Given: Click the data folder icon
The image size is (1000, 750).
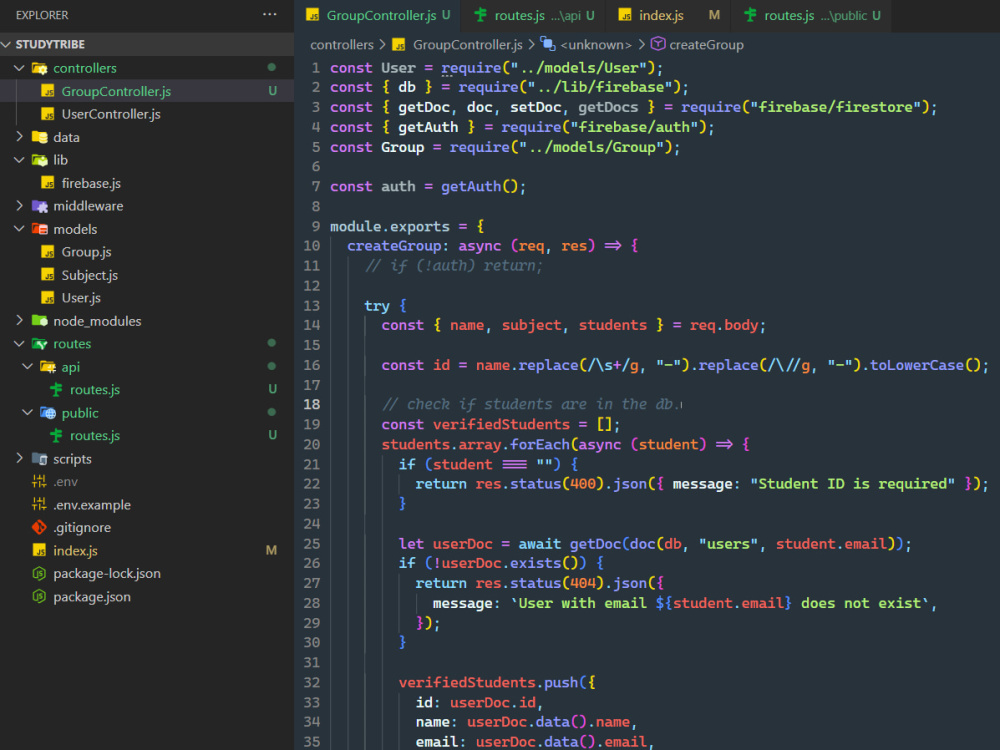Looking at the screenshot, I should (40, 136).
